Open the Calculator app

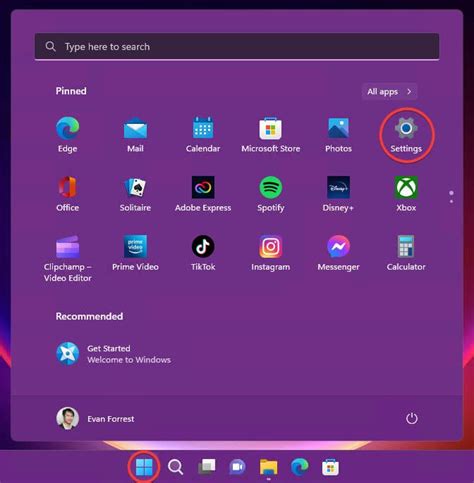tap(406, 253)
